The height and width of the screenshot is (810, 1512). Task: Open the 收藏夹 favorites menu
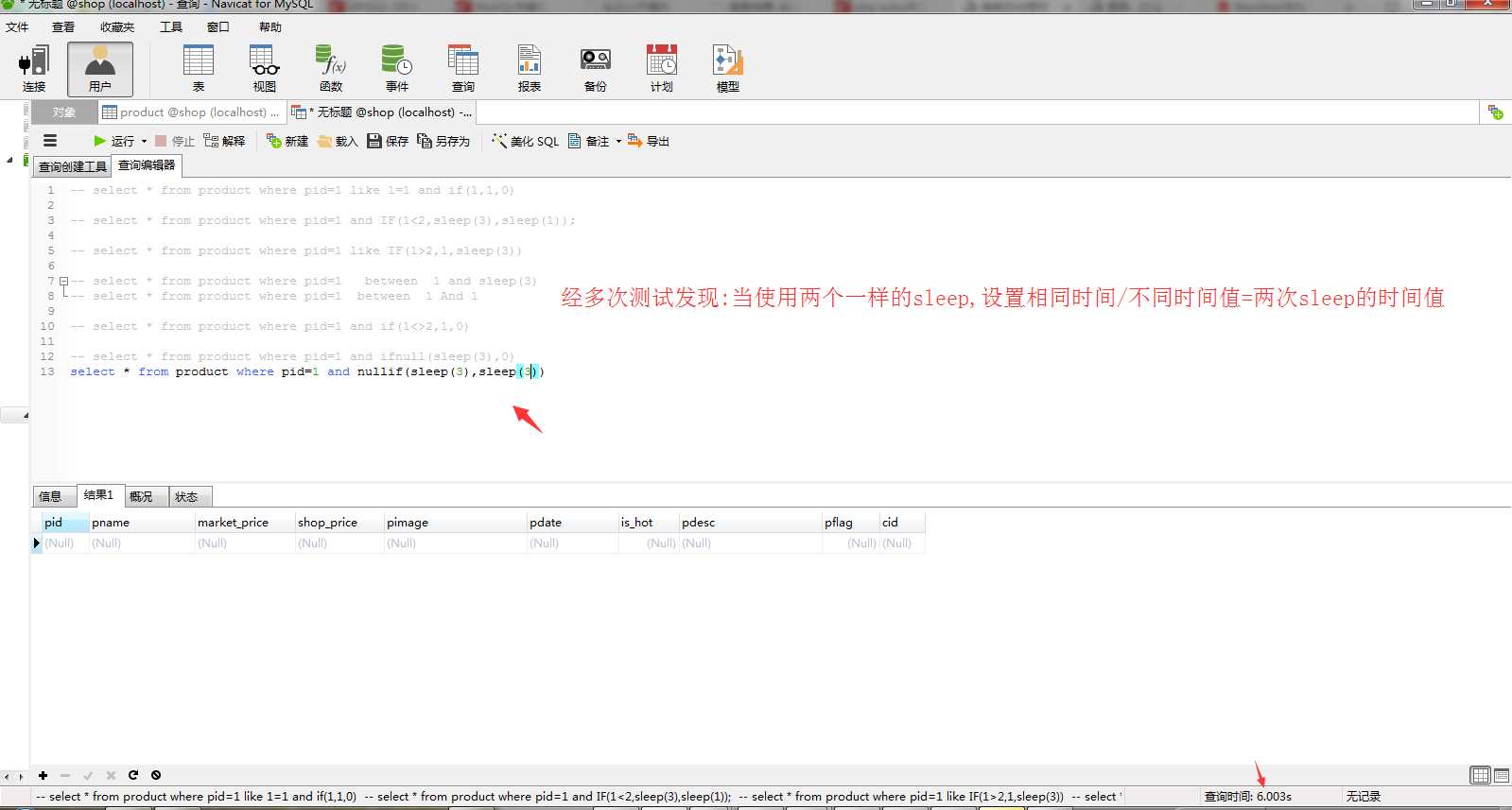pos(117,26)
